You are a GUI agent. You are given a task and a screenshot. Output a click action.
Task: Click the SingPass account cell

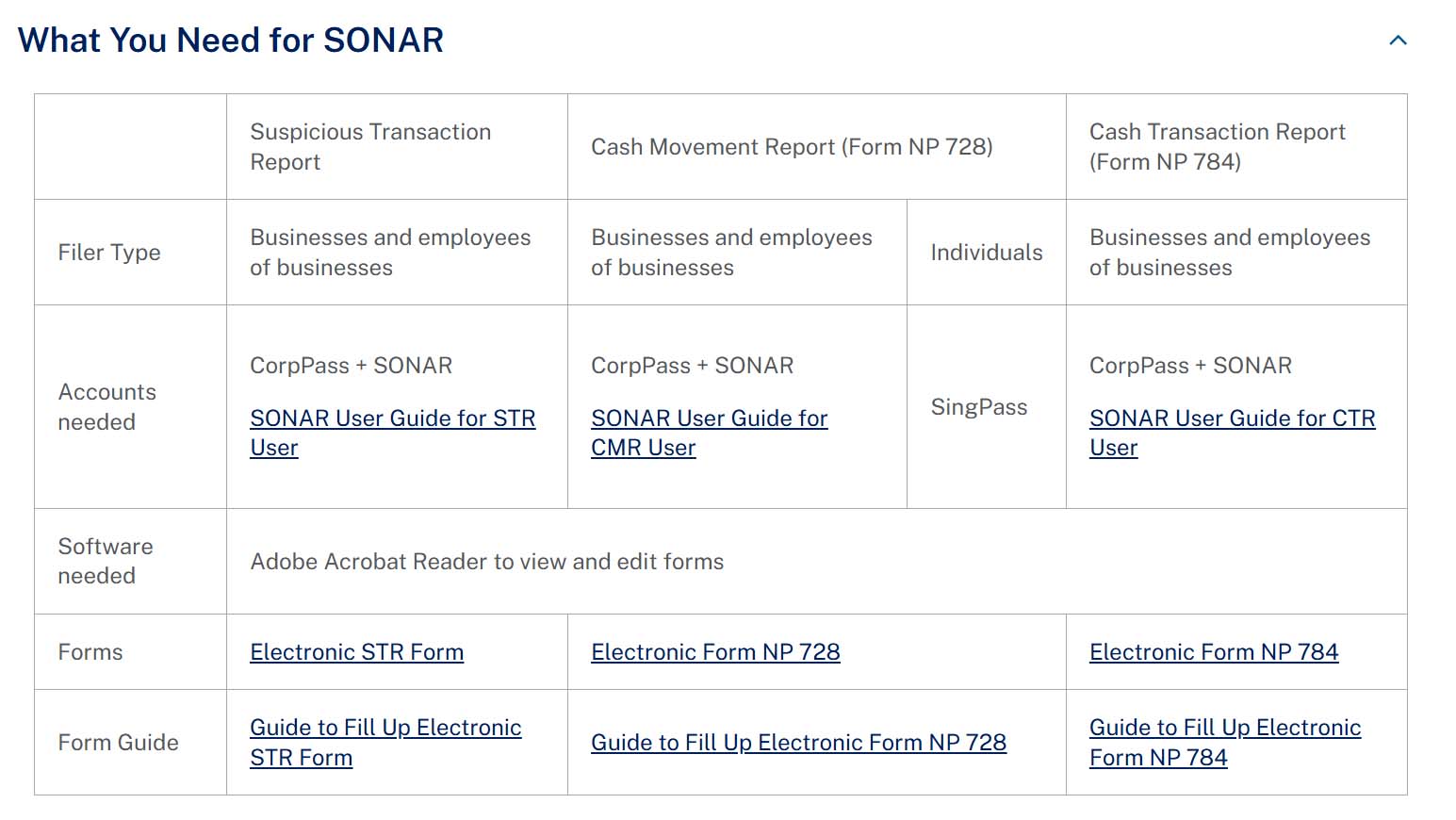[978, 407]
